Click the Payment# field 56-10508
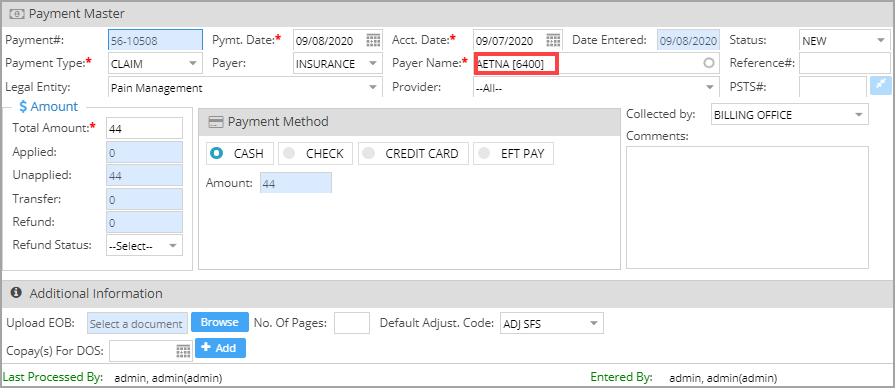This screenshot has width=895, height=388. 155,40
